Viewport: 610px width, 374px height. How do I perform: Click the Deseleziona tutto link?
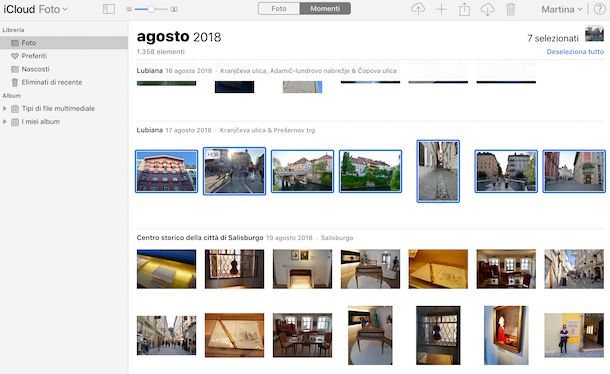click(575, 52)
